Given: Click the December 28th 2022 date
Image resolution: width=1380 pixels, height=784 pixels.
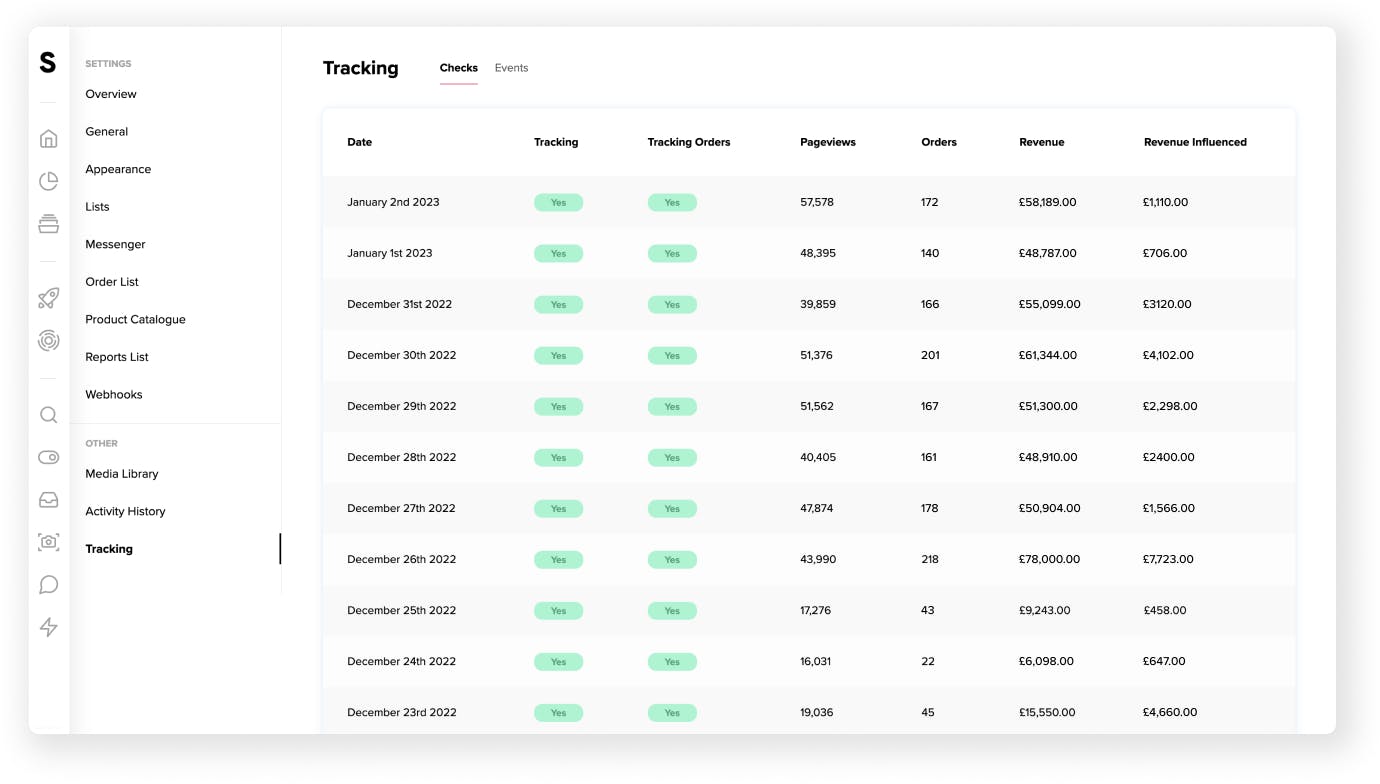Looking at the screenshot, I should click(x=402, y=457).
